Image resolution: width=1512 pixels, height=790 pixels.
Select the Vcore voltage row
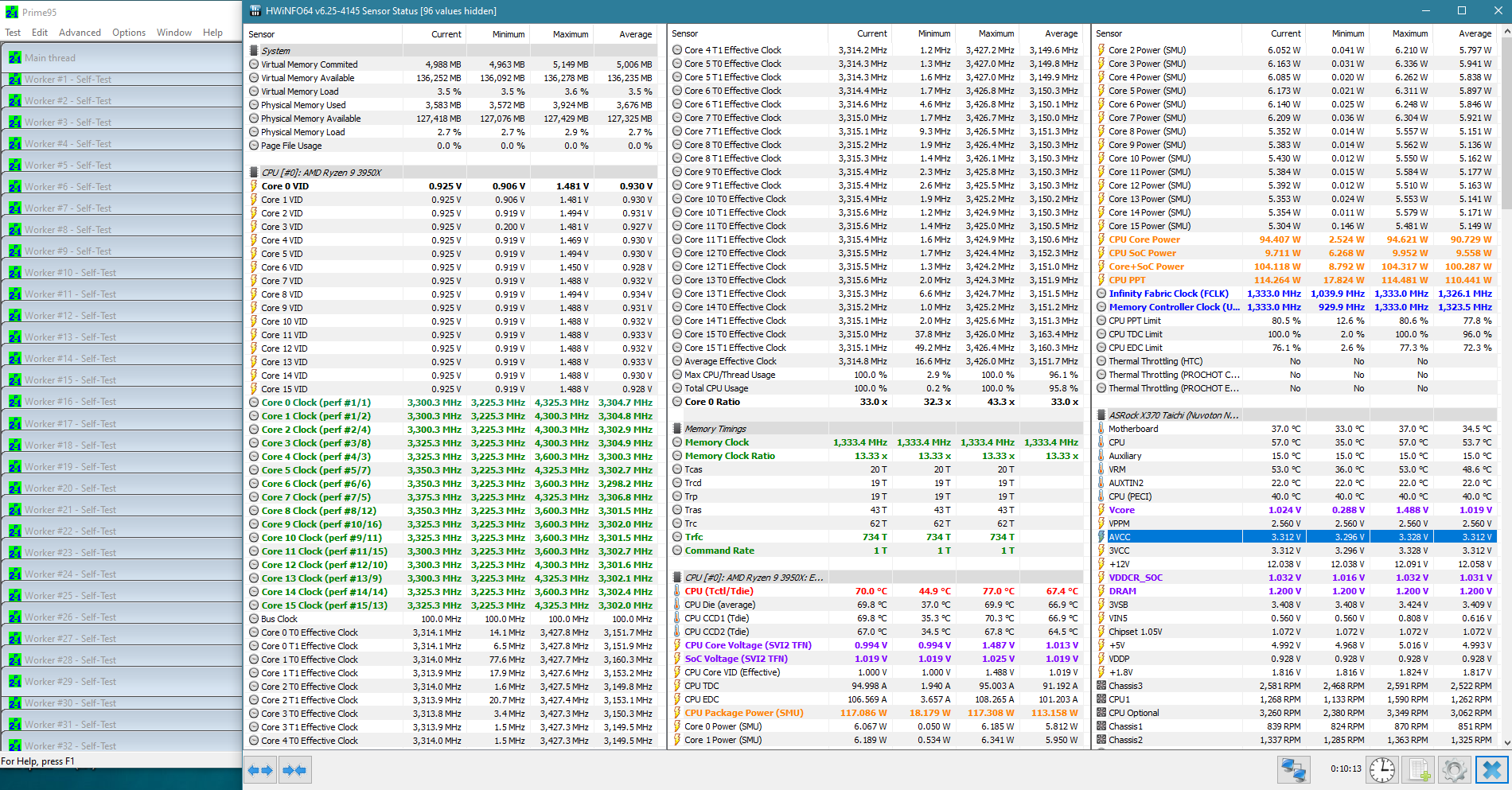[x=1295, y=510]
